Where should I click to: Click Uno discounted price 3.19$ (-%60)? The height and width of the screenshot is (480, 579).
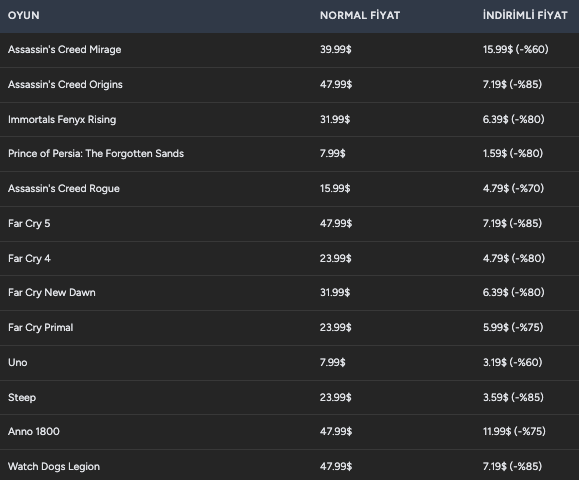[x=513, y=363]
